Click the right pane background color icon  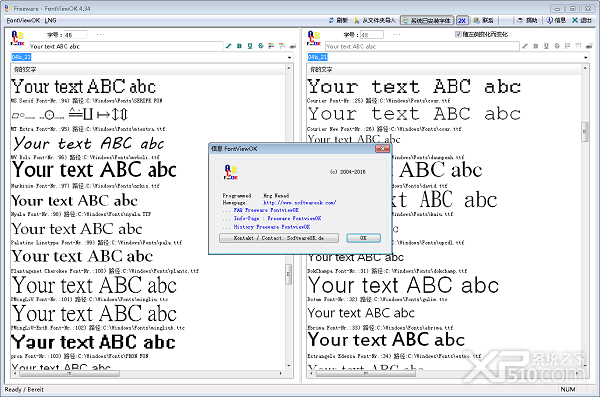click(x=579, y=46)
